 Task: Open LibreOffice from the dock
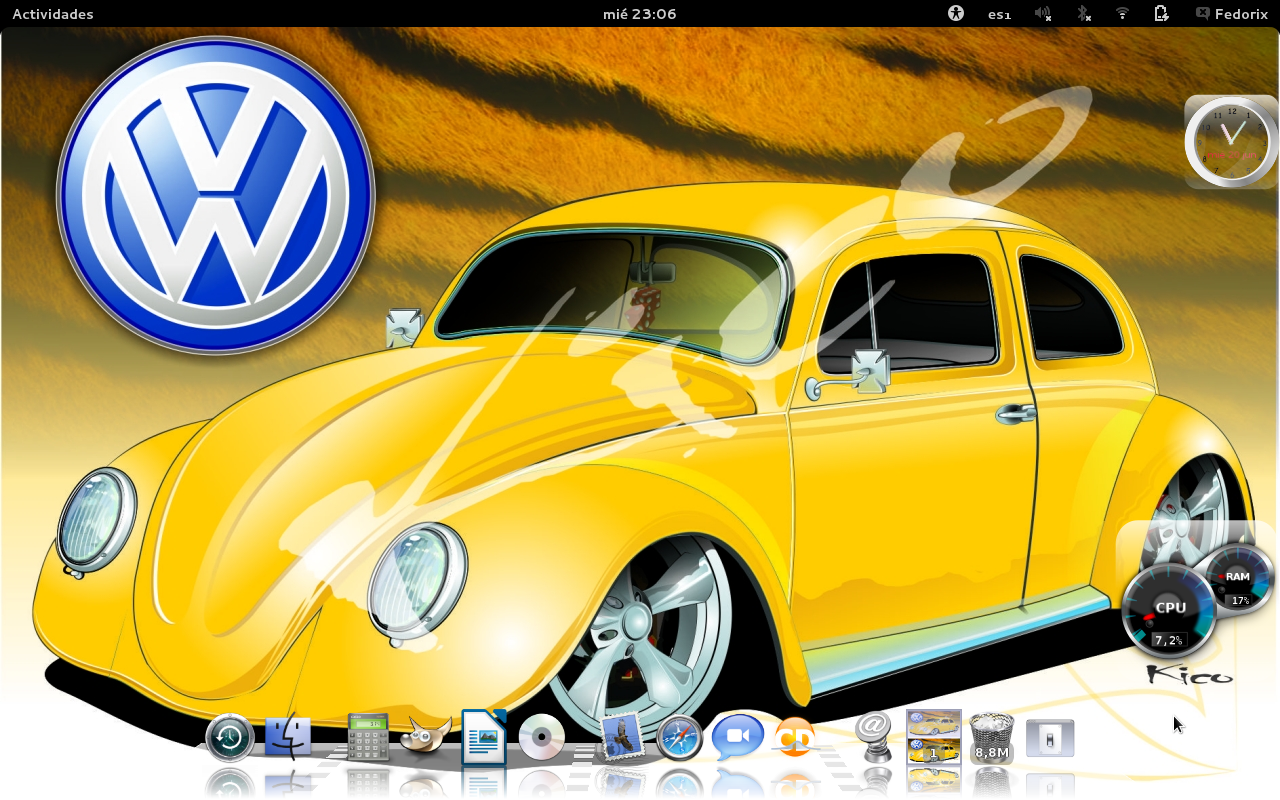[483, 738]
